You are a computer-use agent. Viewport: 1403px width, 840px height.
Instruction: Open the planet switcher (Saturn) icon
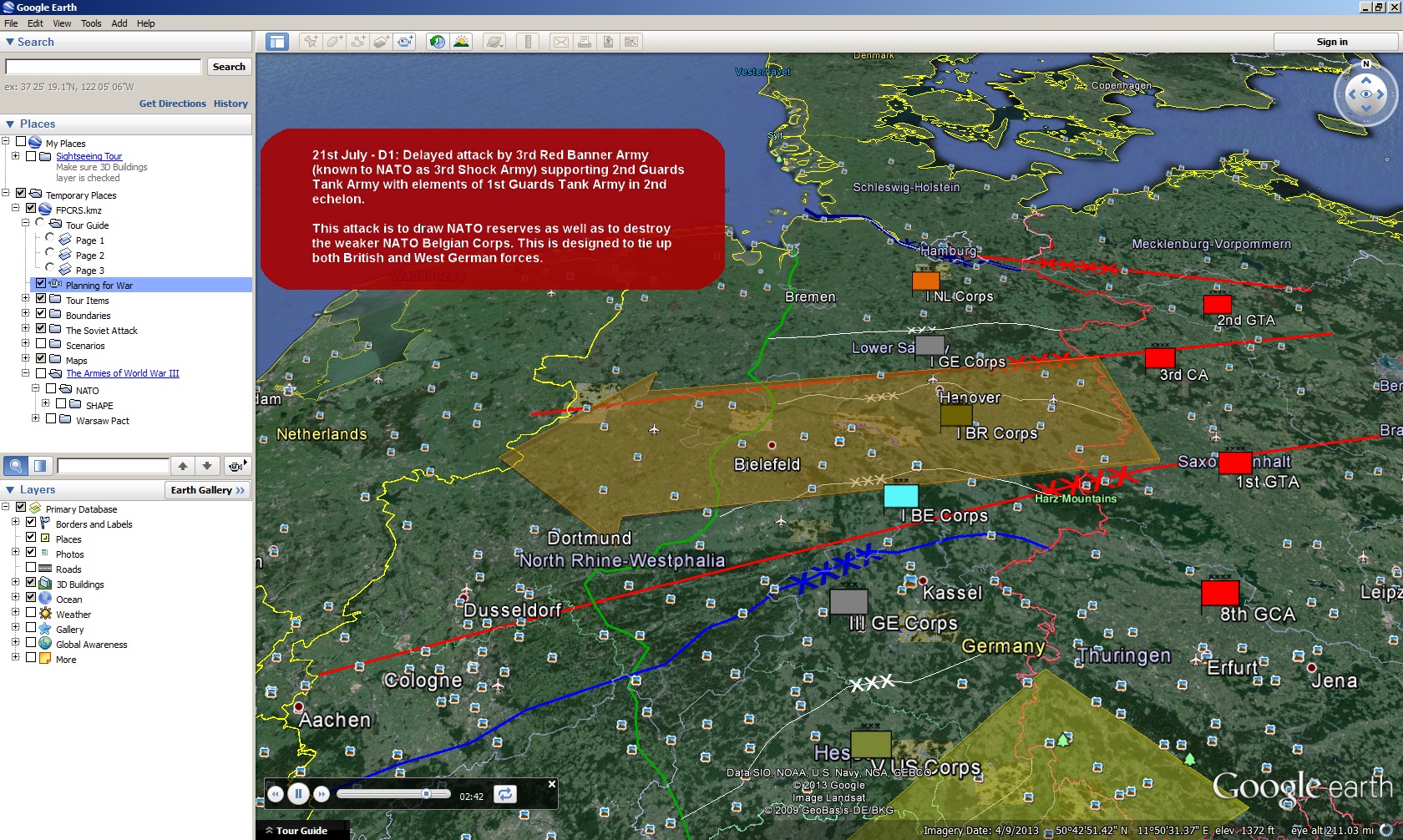(x=494, y=42)
